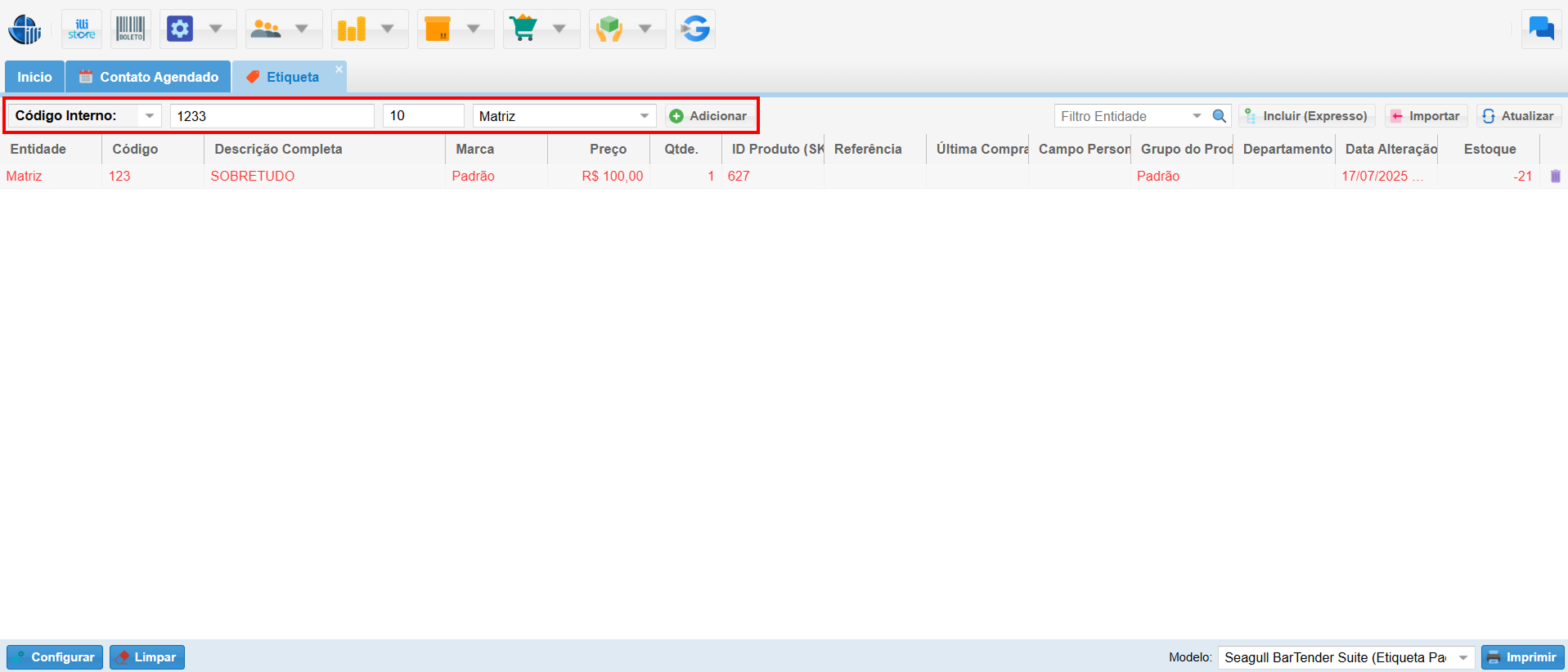Click the Imprimir button
This screenshot has height=672, width=1568.
[x=1522, y=657]
